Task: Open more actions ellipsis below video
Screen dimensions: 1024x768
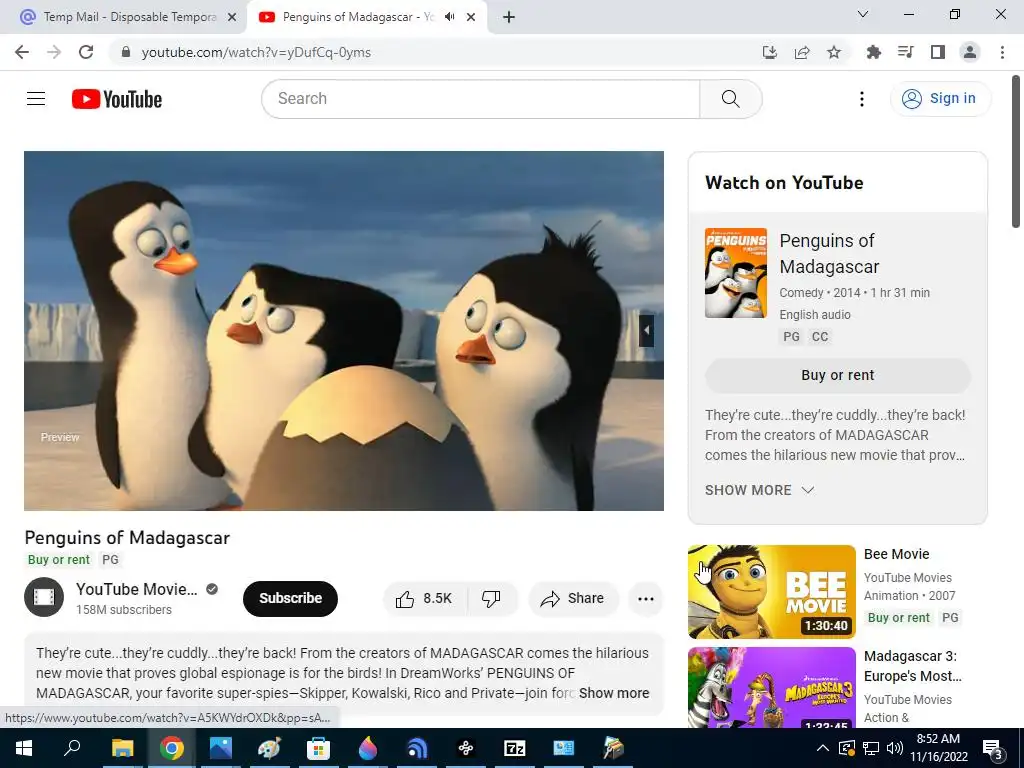Action: [645, 598]
